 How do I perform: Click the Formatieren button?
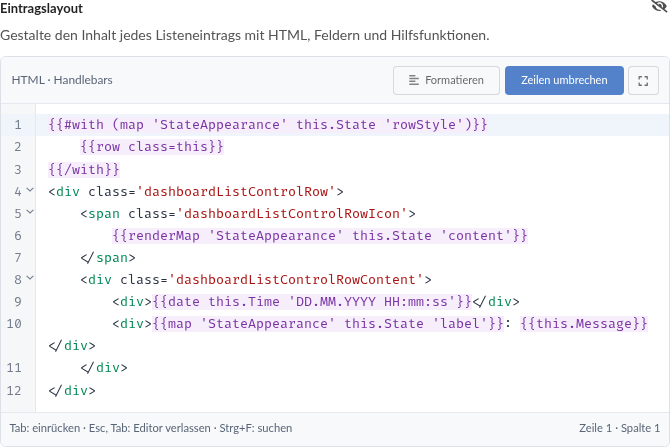446,80
